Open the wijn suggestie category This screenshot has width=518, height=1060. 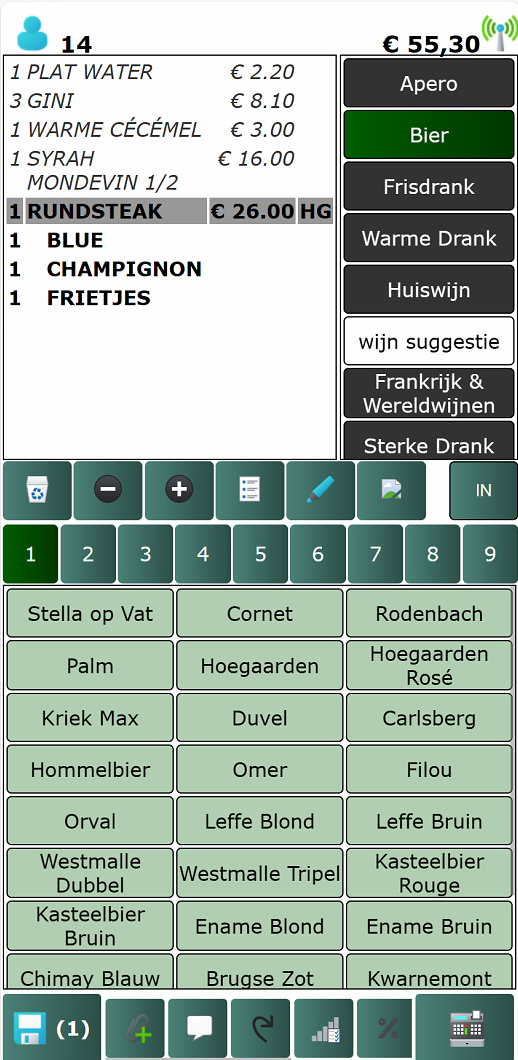(x=429, y=341)
